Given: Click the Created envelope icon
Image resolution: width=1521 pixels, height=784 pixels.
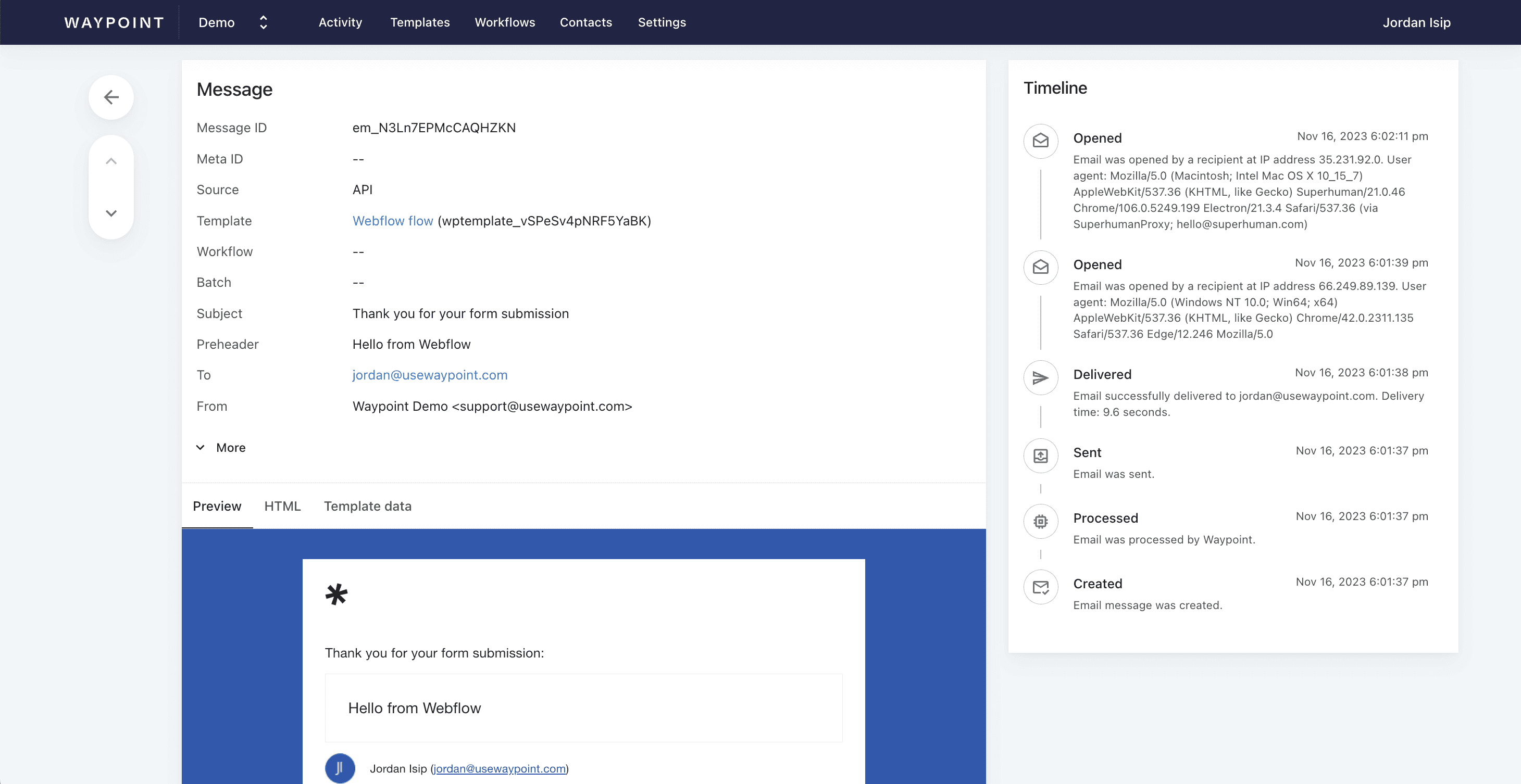Looking at the screenshot, I should pos(1040,586).
